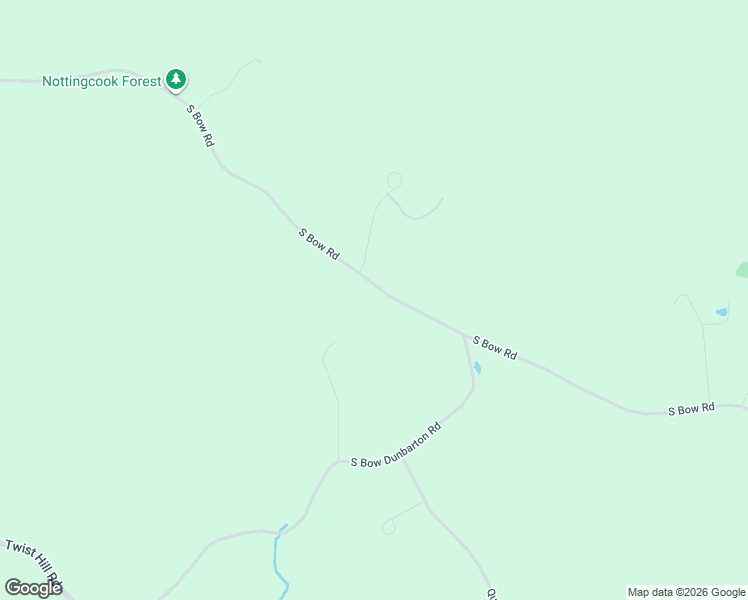Click the Twist Hill Rd label
The image size is (748, 600).
(x=32, y=562)
